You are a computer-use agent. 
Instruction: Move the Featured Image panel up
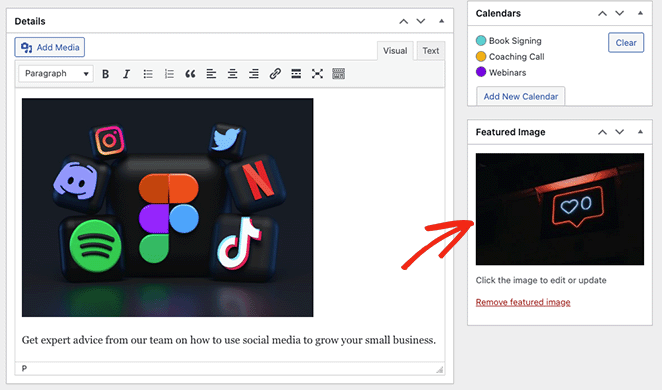602,132
